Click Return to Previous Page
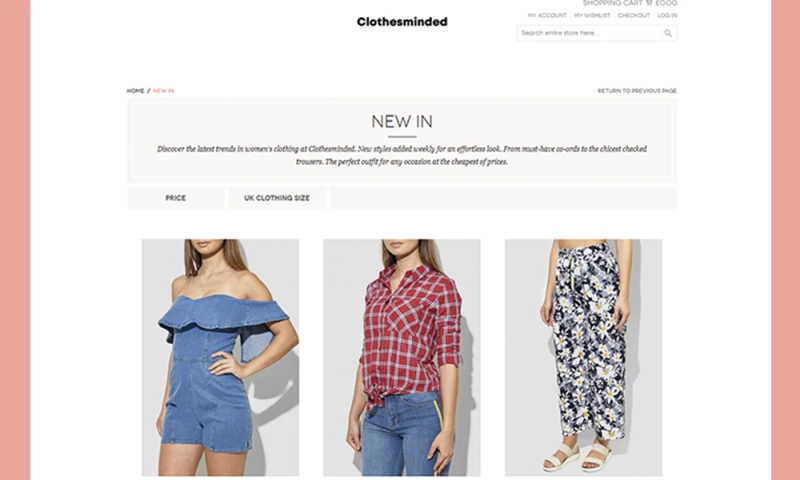The image size is (800, 480). 636,91
